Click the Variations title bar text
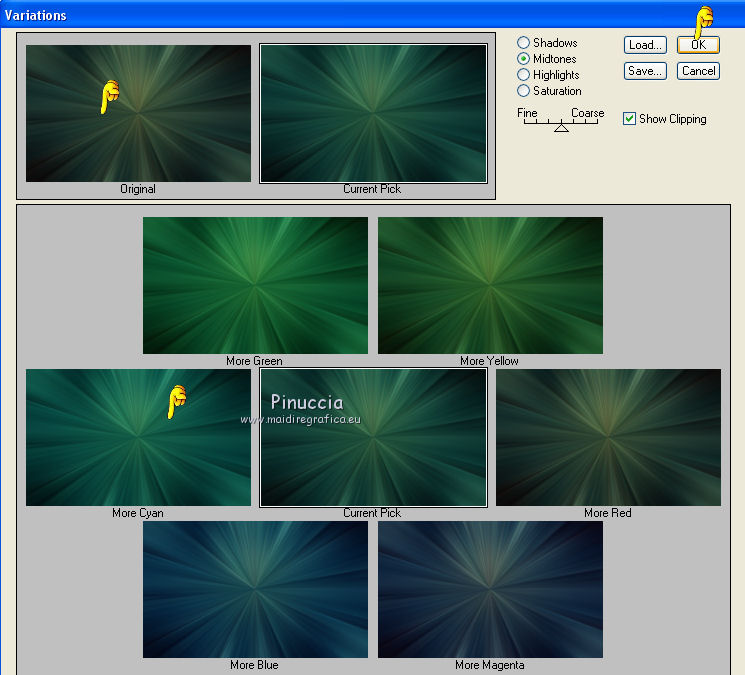This screenshot has height=675, width=745. coord(36,15)
